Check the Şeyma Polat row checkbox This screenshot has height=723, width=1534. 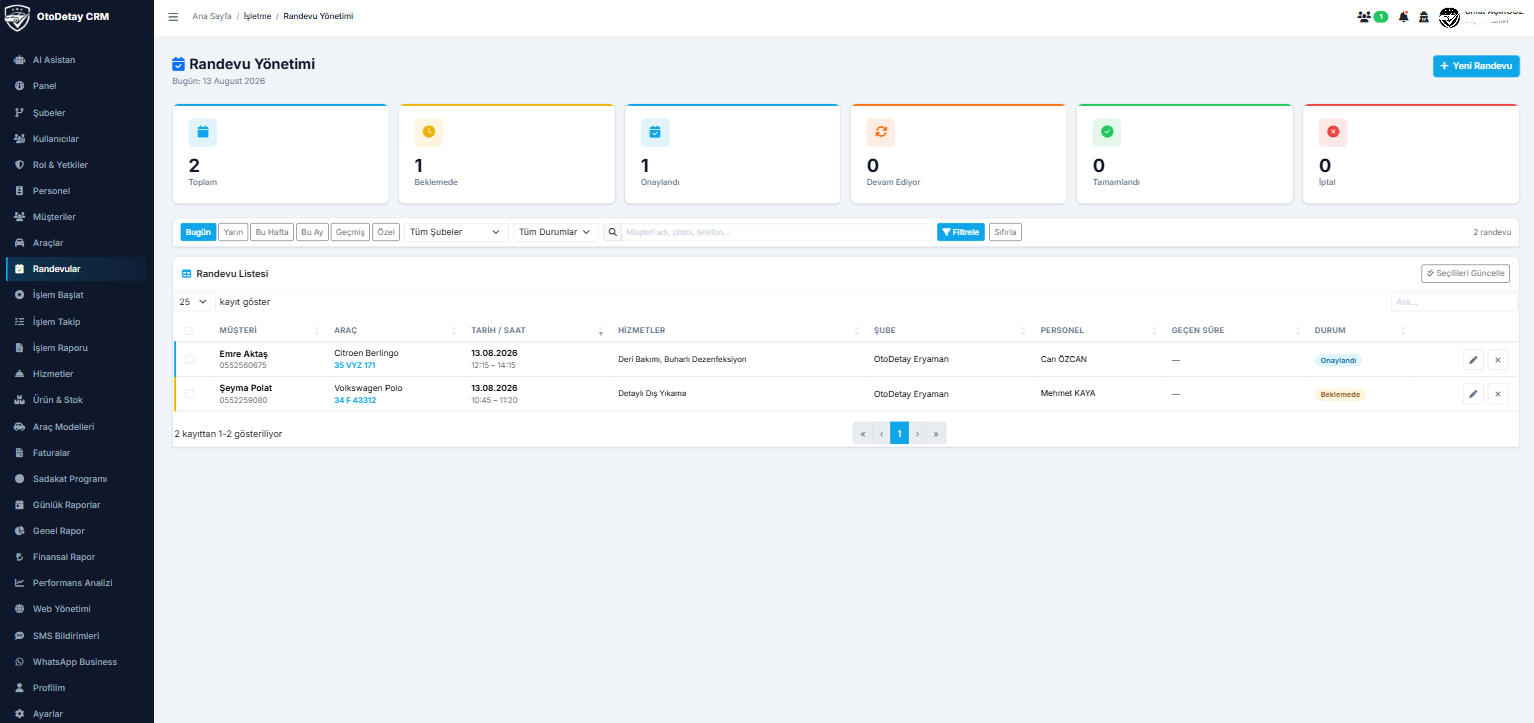pyautogui.click(x=189, y=394)
